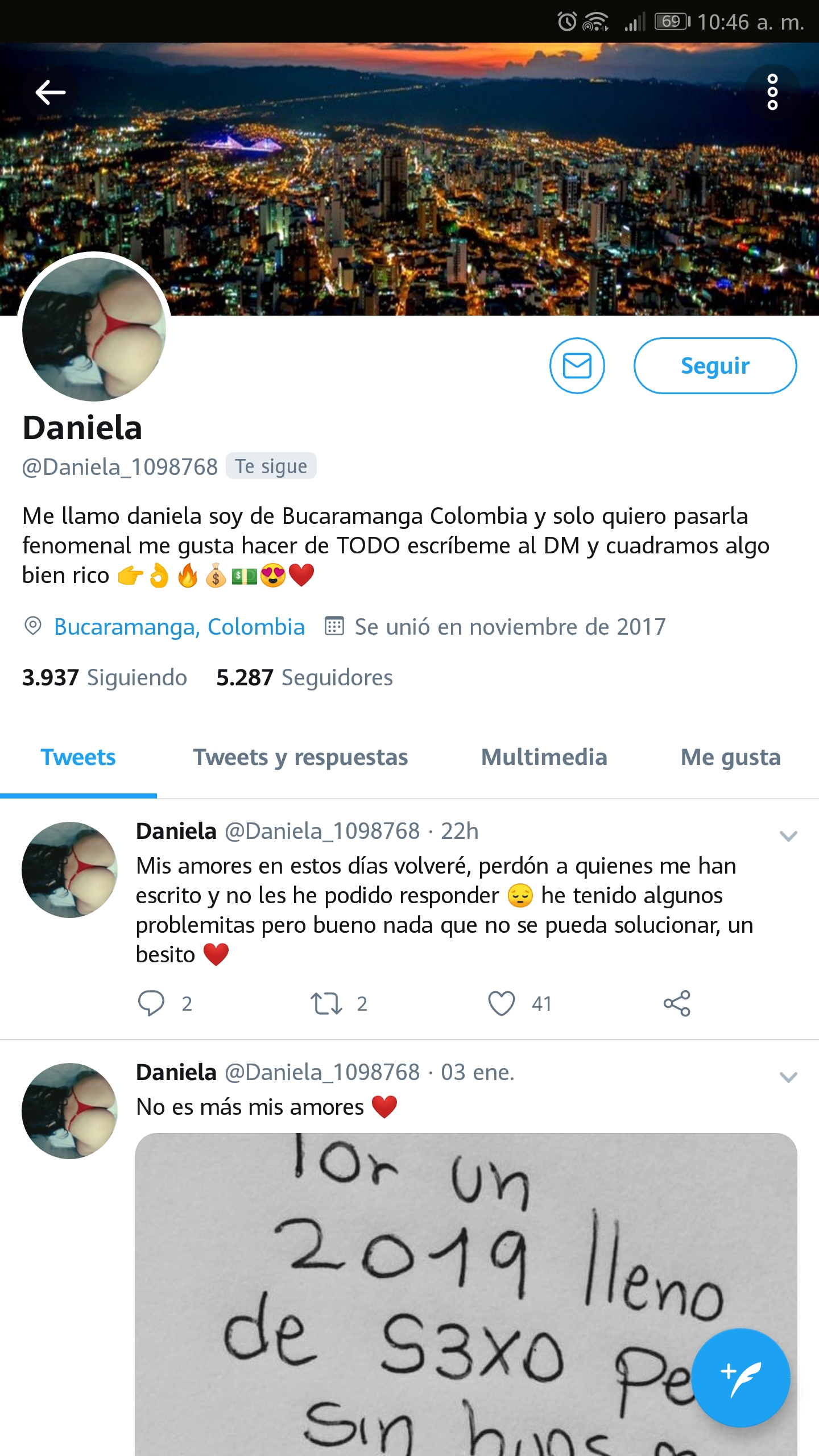Open the three-dot overflow menu

pyautogui.click(x=772, y=92)
